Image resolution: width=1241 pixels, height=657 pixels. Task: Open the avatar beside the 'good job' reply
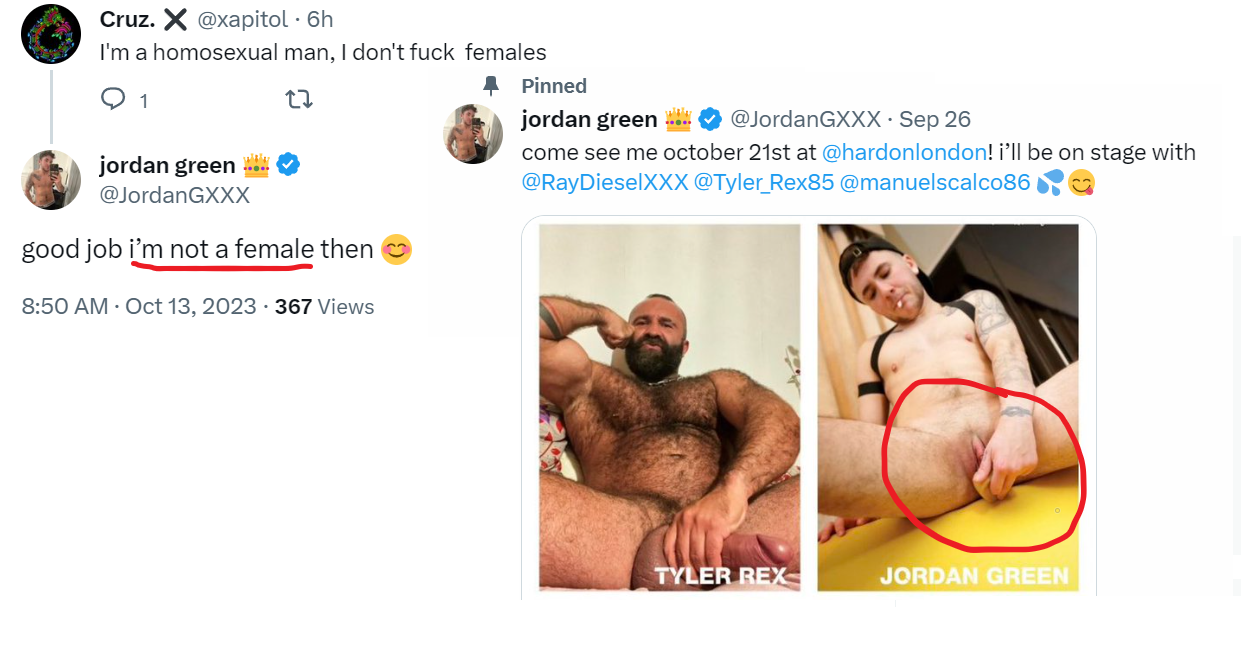(x=50, y=180)
